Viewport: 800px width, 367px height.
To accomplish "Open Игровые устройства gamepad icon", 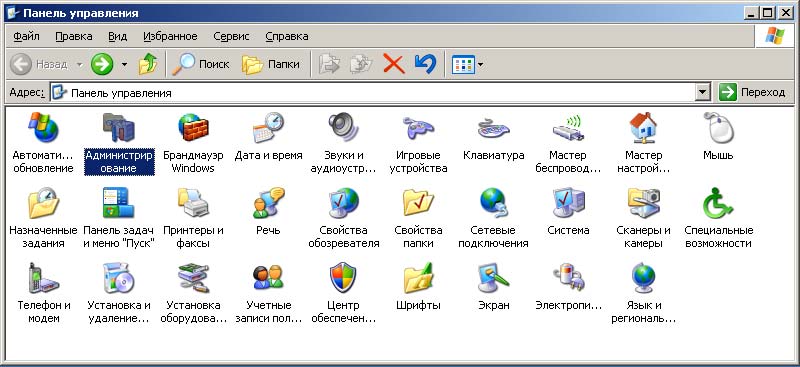I will [418, 128].
